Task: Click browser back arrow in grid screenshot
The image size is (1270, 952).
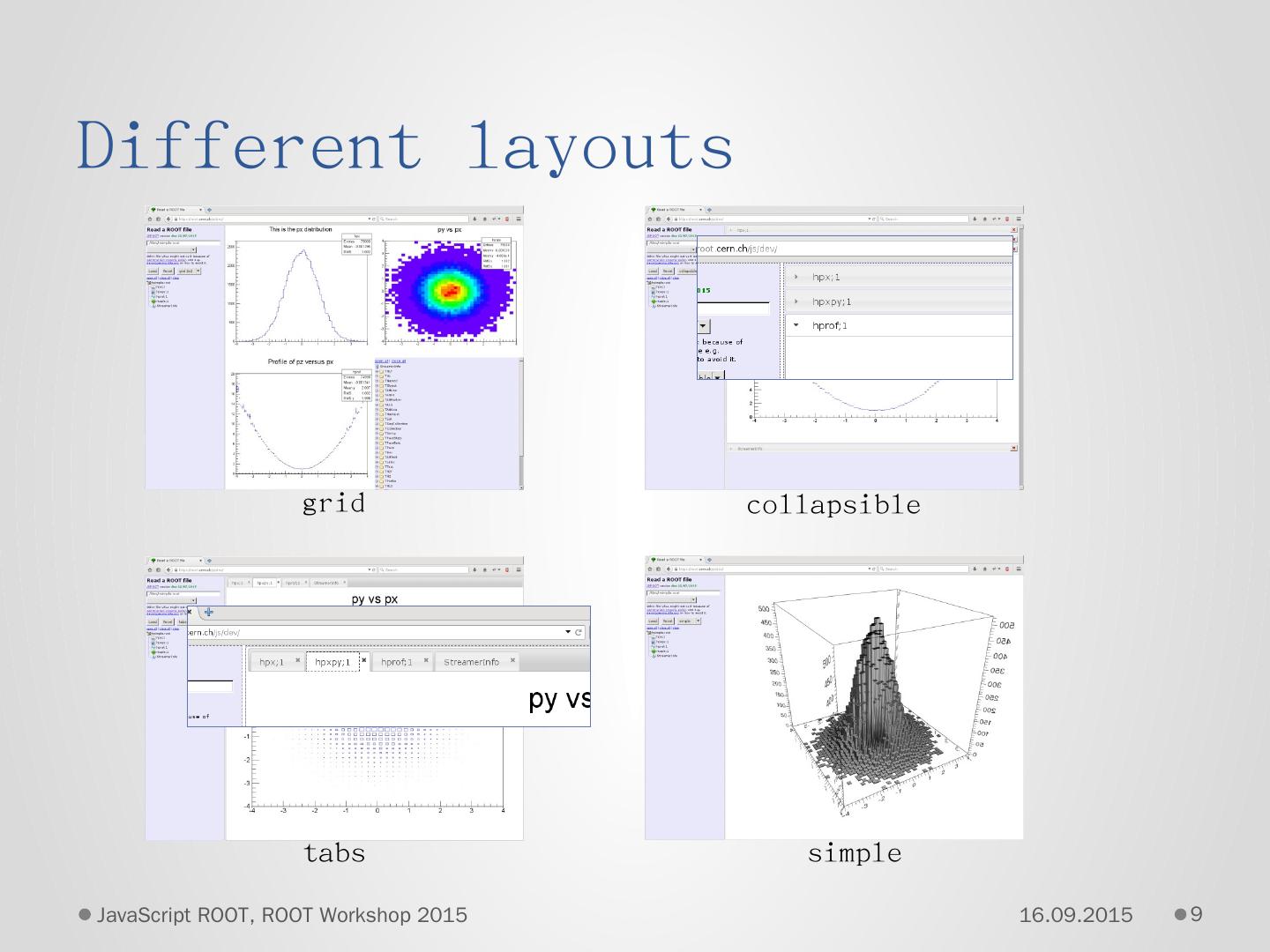Action: point(168,219)
